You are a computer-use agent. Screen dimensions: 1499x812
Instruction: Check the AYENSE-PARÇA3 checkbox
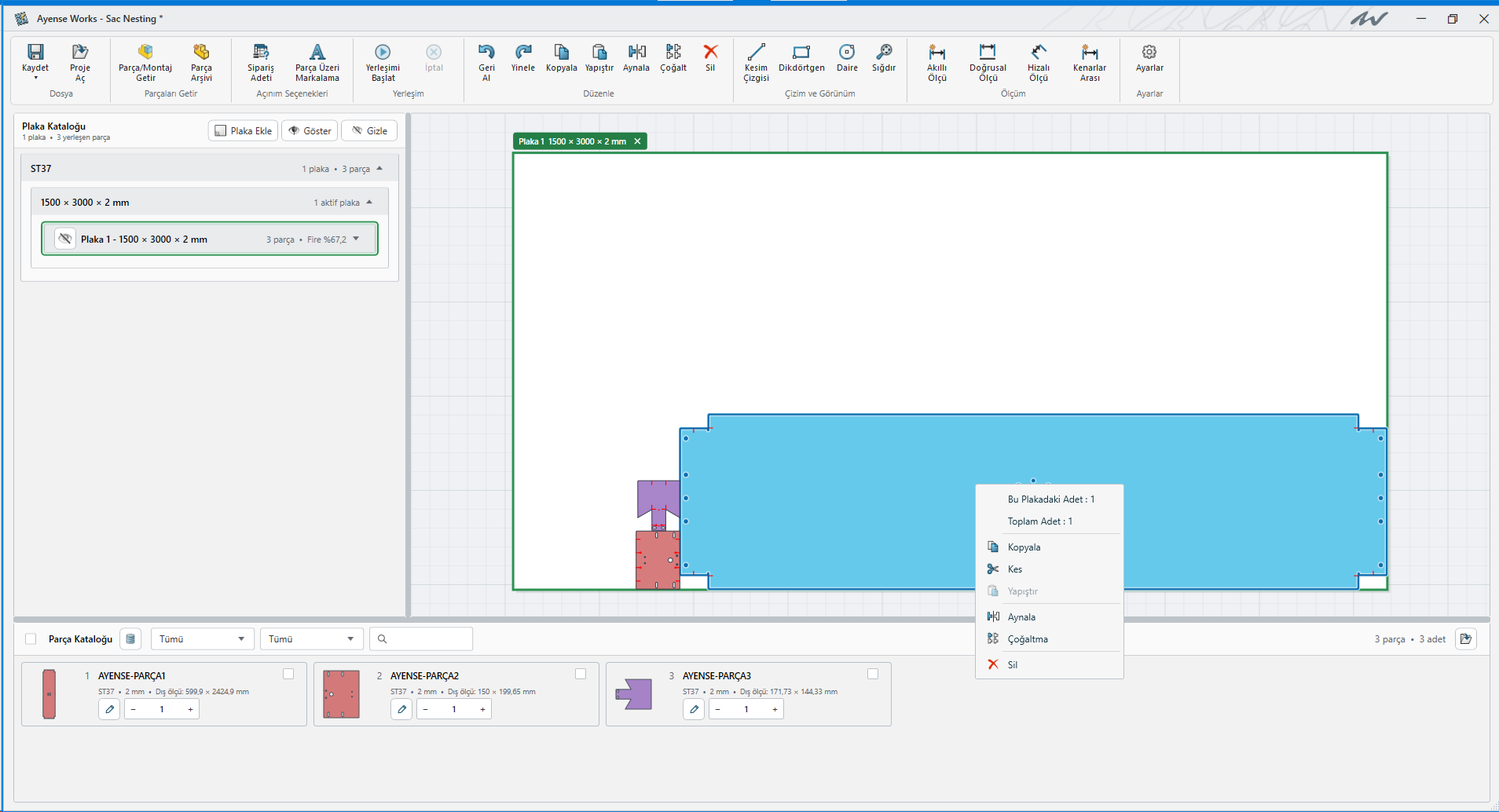[x=873, y=674]
